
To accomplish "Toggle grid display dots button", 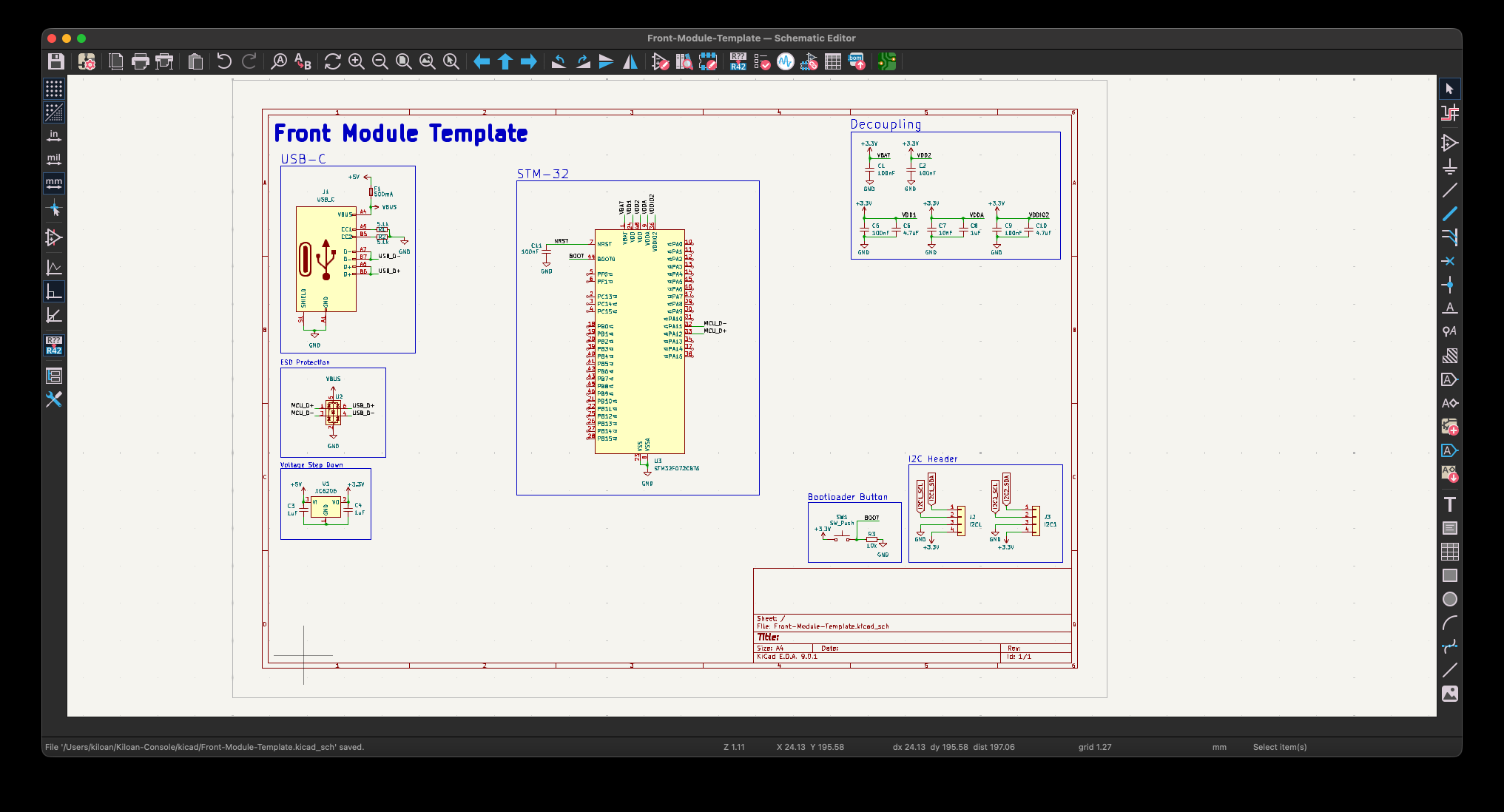I will 54,89.
